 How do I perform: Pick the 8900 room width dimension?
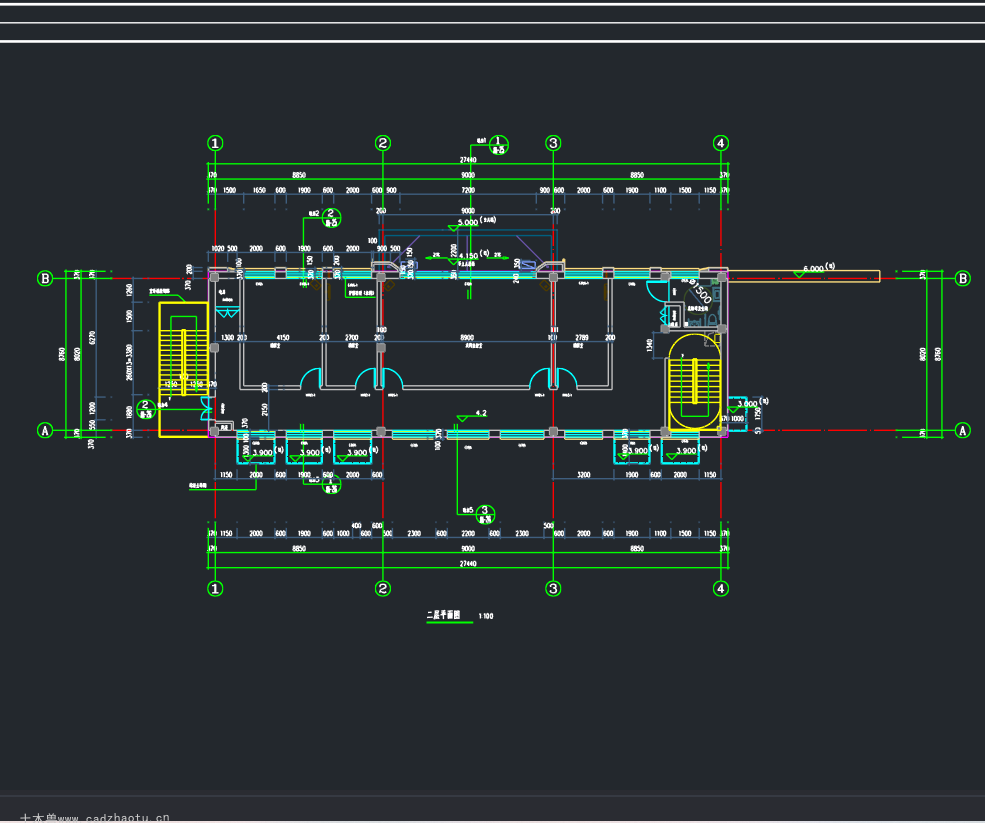pyautogui.click(x=467, y=338)
